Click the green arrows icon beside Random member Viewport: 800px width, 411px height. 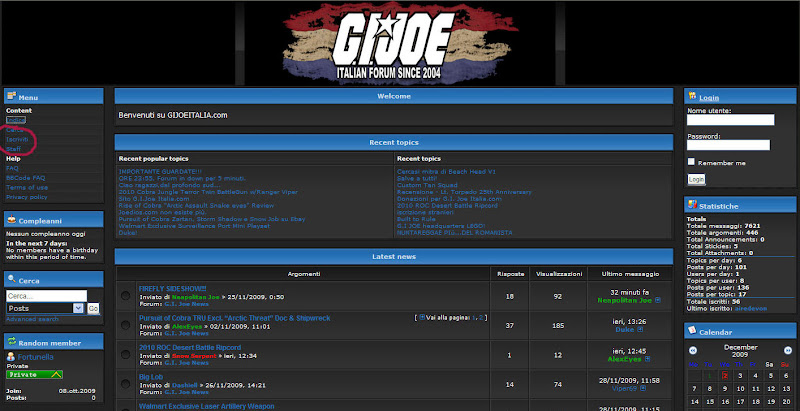tap(11, 342)
